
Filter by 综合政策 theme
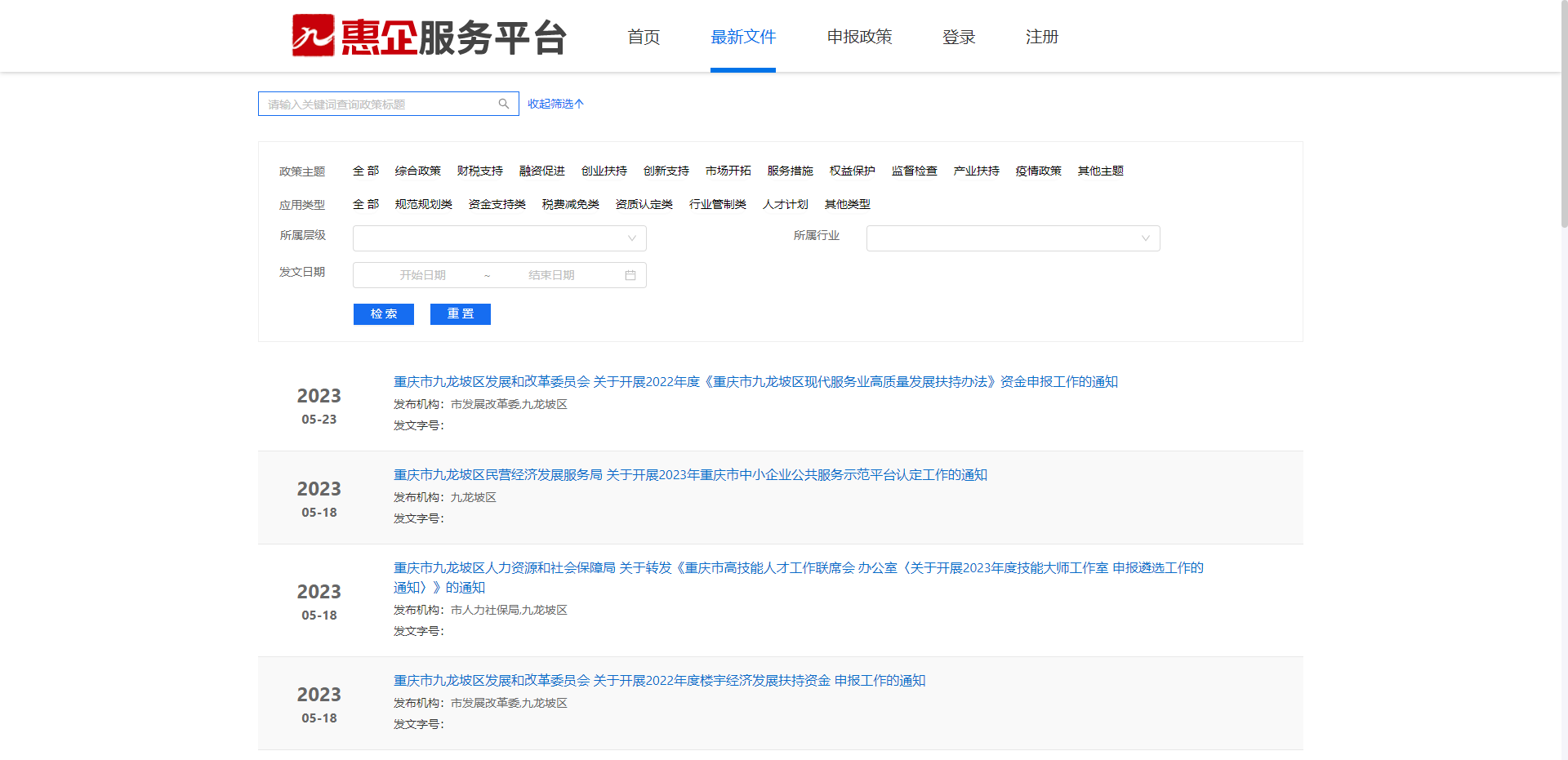pos(418,171)
